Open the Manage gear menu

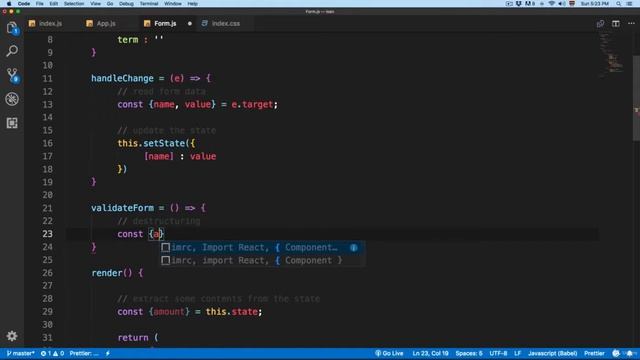click(12, 336)
